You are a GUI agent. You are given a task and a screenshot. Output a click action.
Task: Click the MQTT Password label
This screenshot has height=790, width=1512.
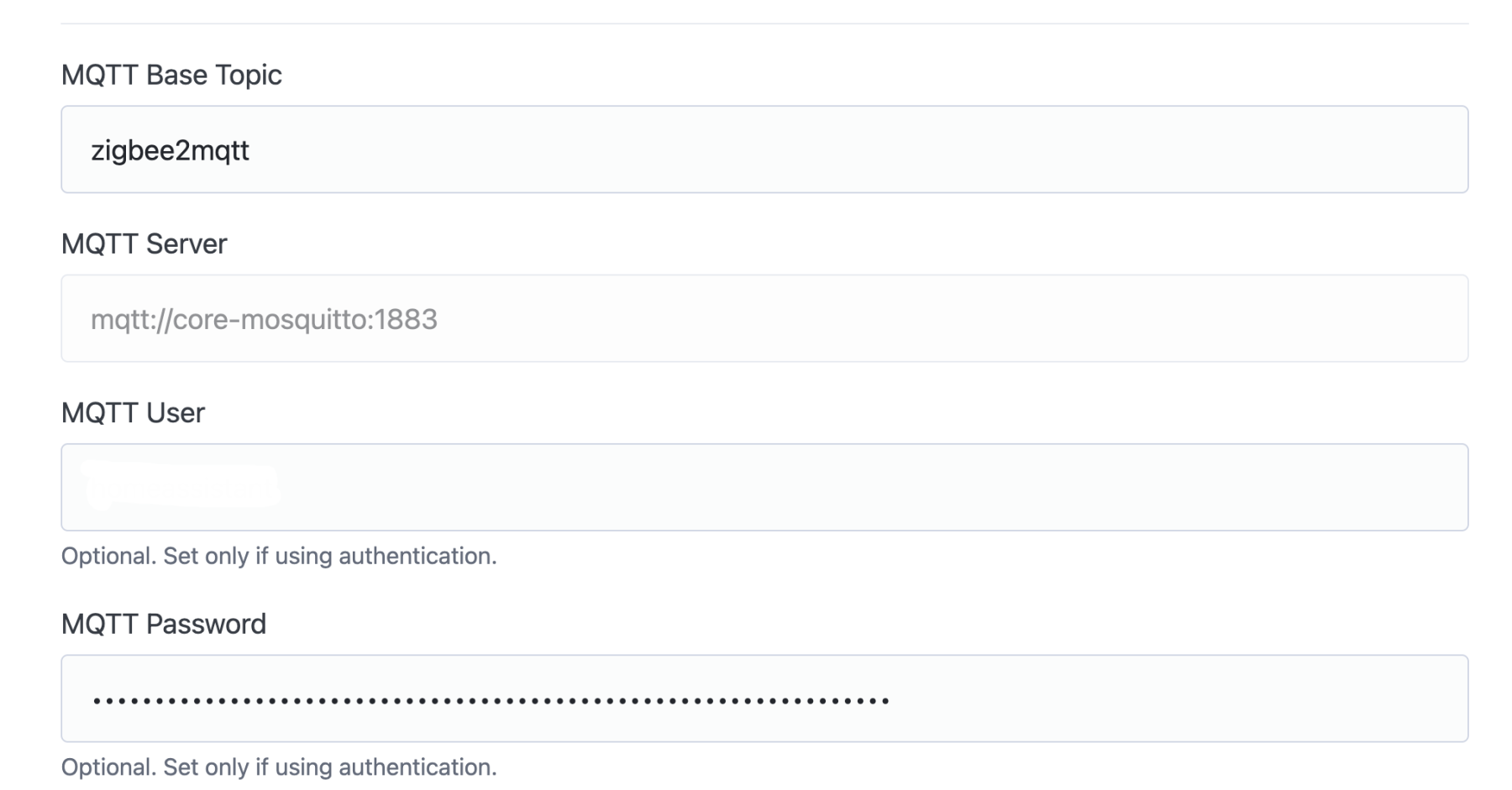pyautogui.click(x=164, y=624)
